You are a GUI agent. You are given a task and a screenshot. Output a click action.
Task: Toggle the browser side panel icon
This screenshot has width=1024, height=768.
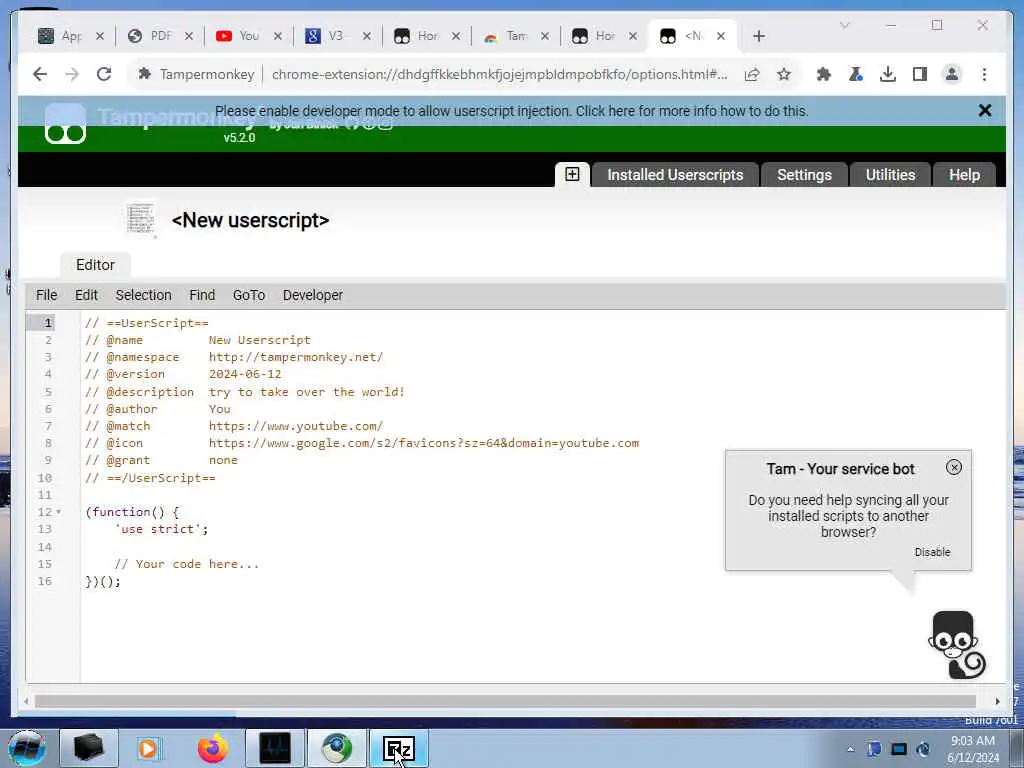[920, 74]
